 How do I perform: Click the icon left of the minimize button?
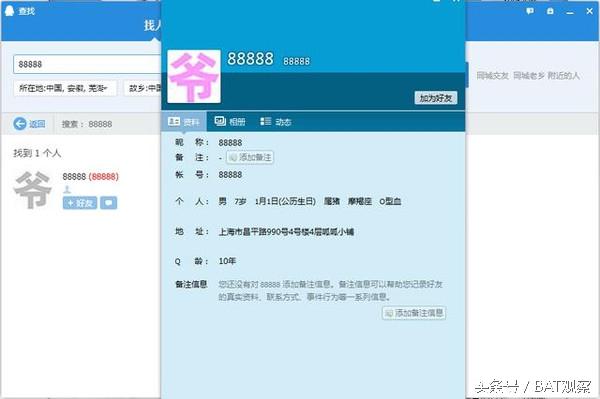click(550, 11)
